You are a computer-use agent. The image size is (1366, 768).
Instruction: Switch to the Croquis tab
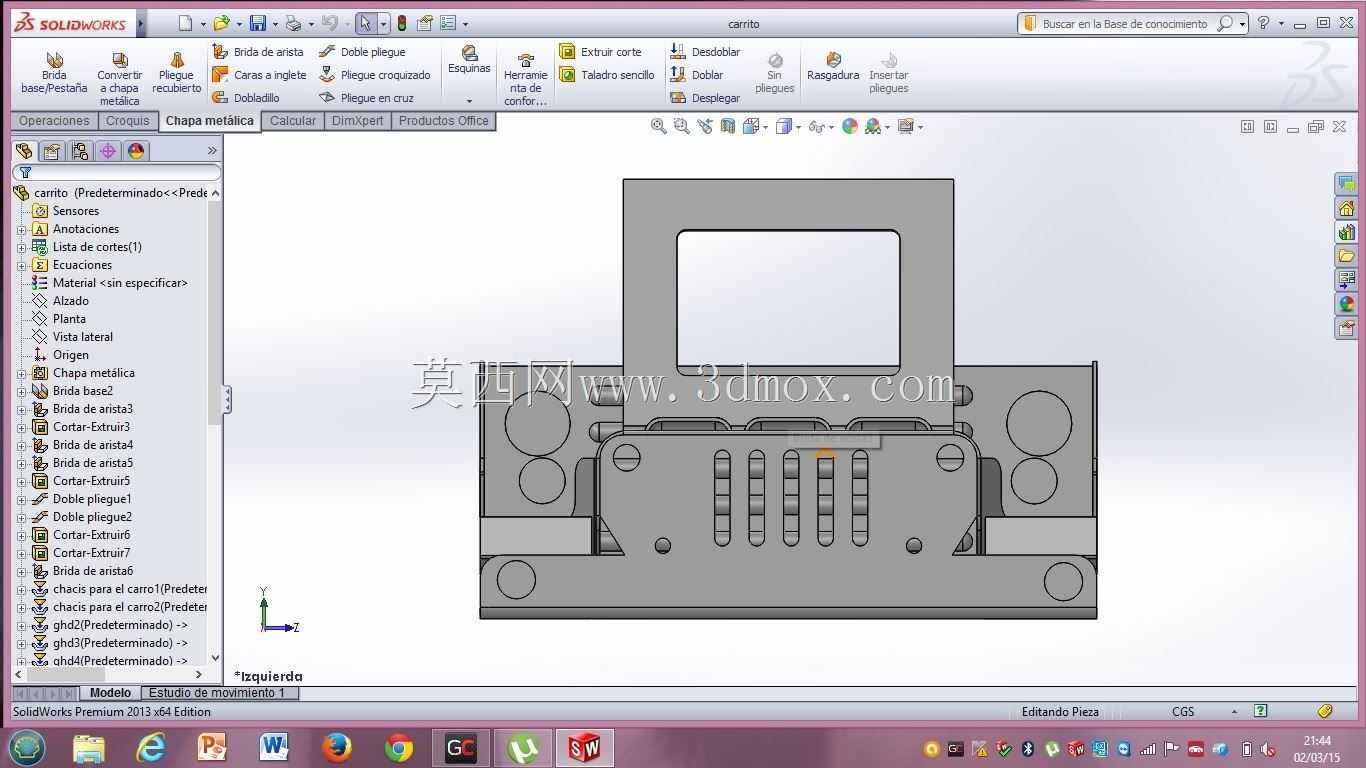pos(128,121)
